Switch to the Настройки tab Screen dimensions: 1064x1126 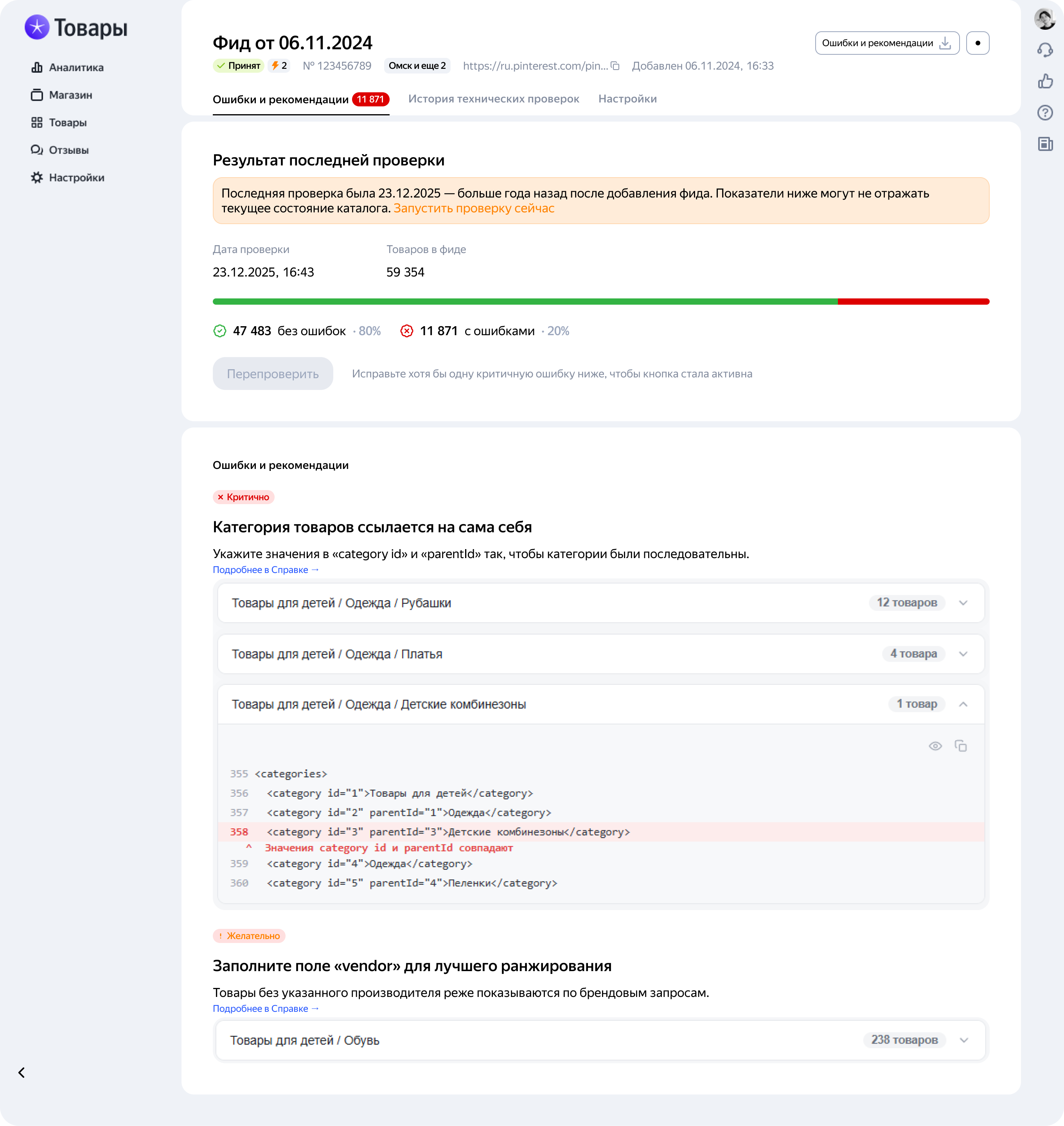click(627, 99)
